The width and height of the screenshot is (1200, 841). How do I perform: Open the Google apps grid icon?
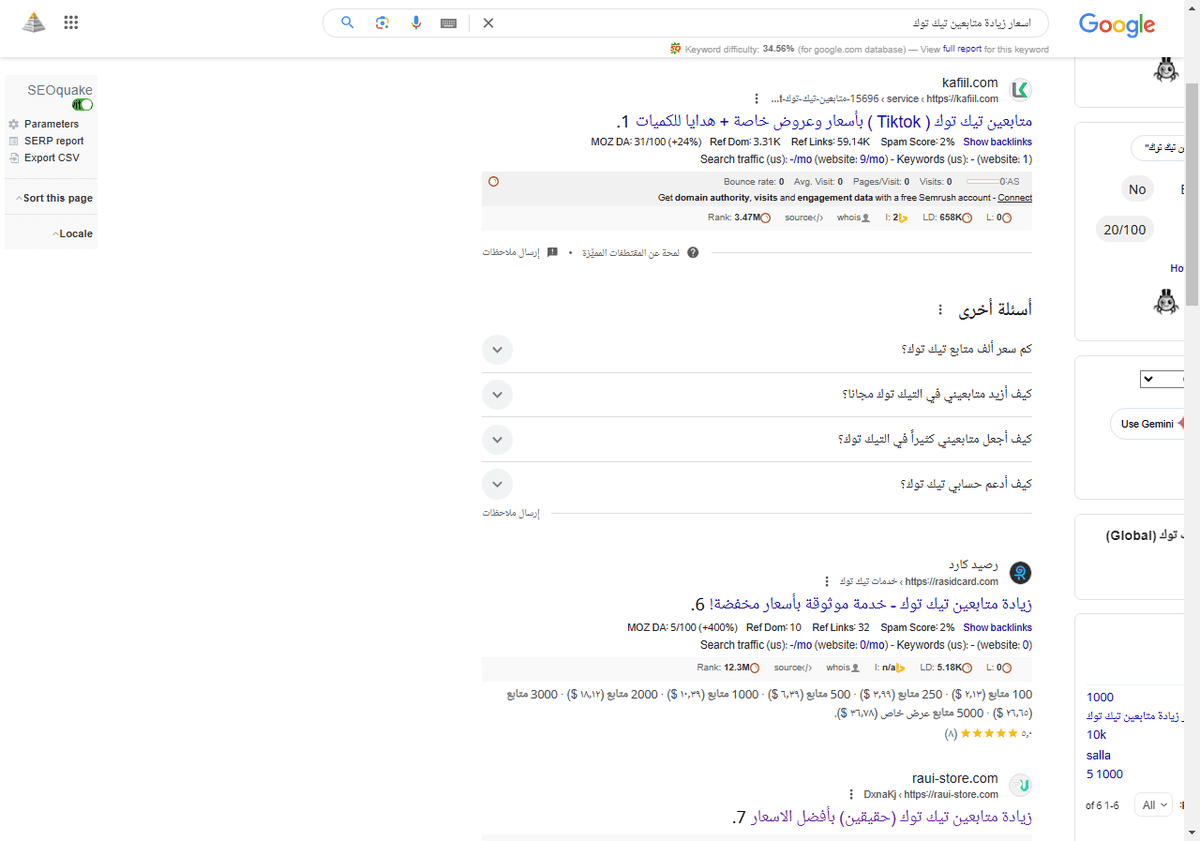tap(71, 22)
